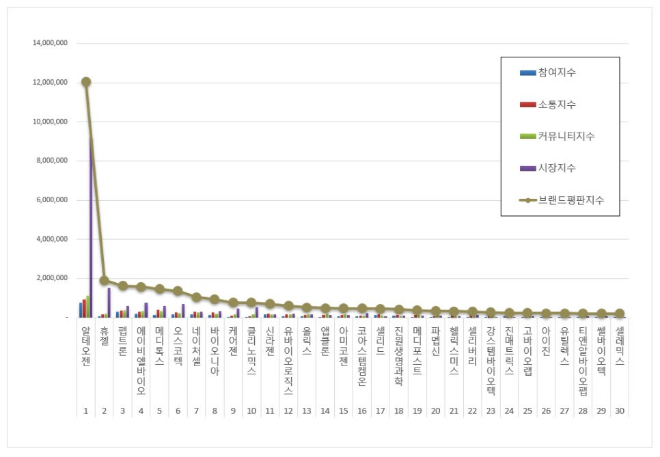Click the 14,000,000 y-axis value label
This screenshot has height=457, width=660.
(50, 43)
